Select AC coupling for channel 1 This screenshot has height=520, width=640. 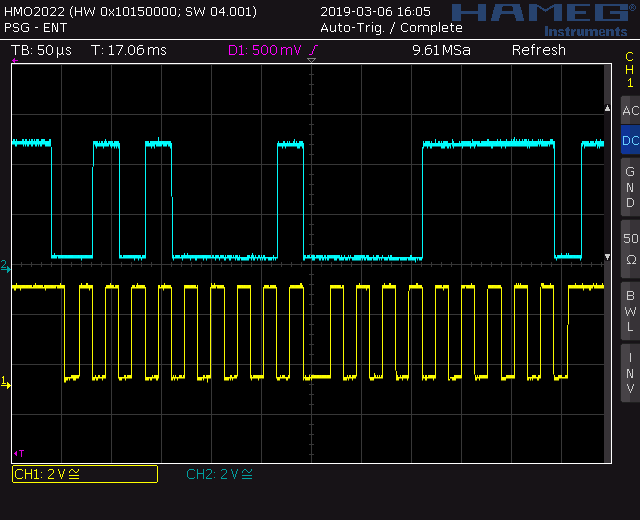point(630,110)
